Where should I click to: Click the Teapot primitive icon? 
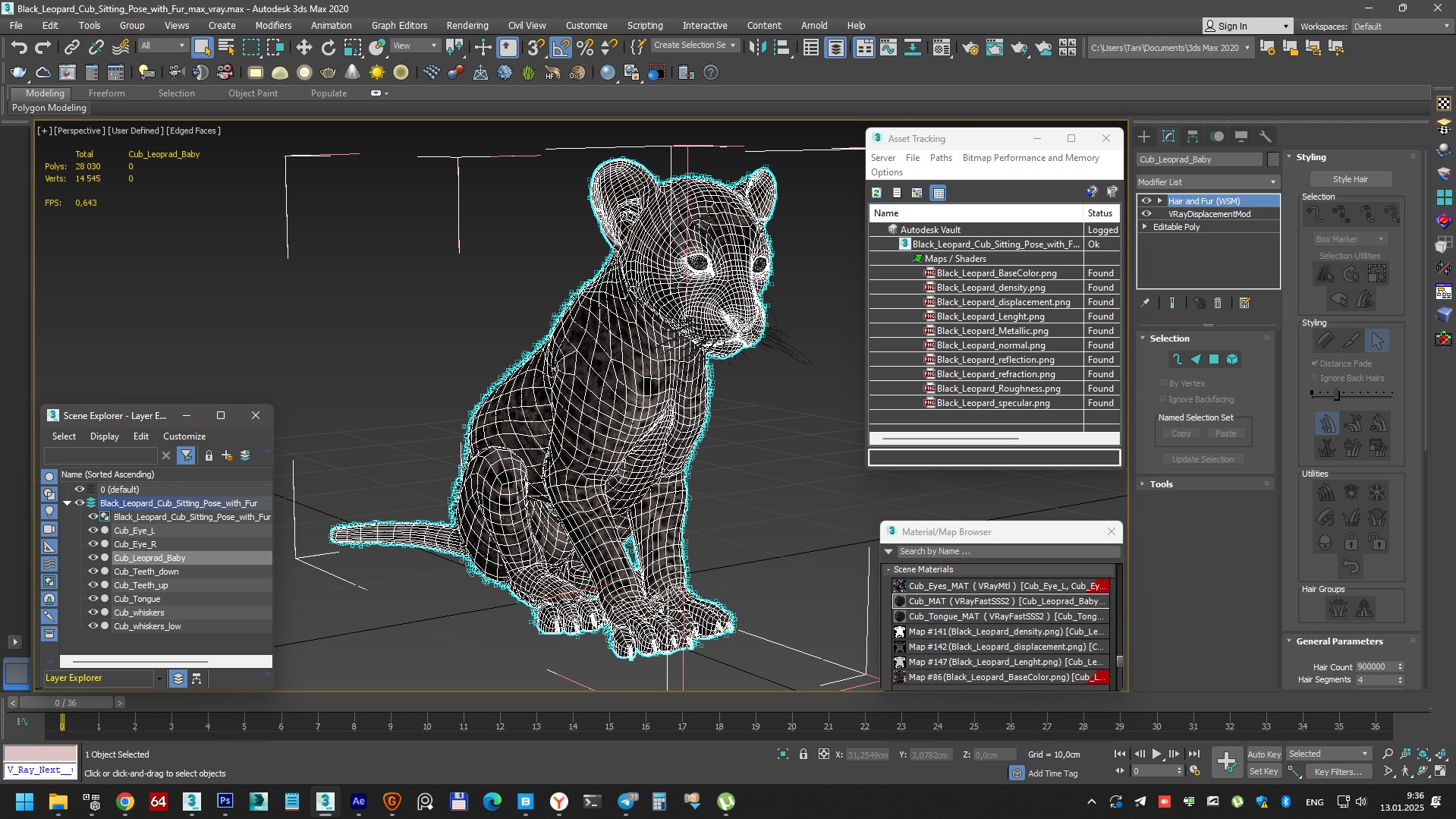pos(328,73)
